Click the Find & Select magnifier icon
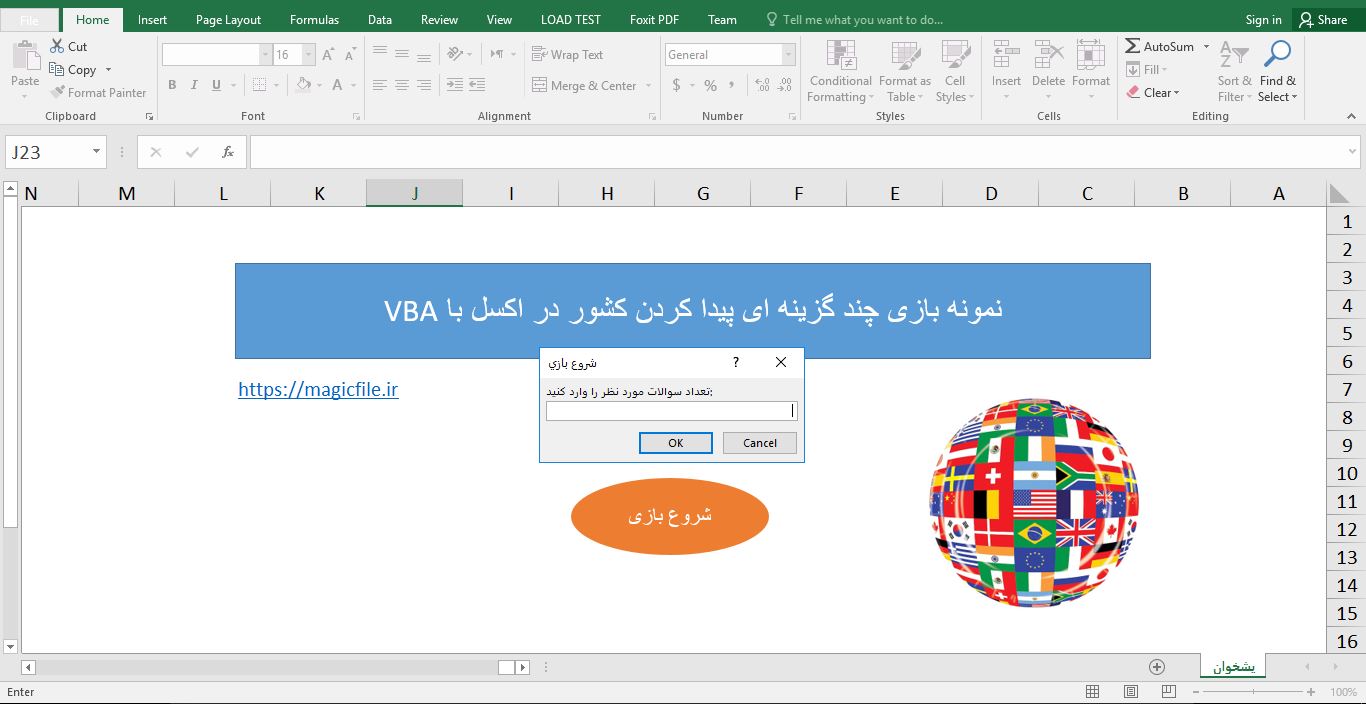The height and width of the screenshot is (704, 1366). [1277, 55]
